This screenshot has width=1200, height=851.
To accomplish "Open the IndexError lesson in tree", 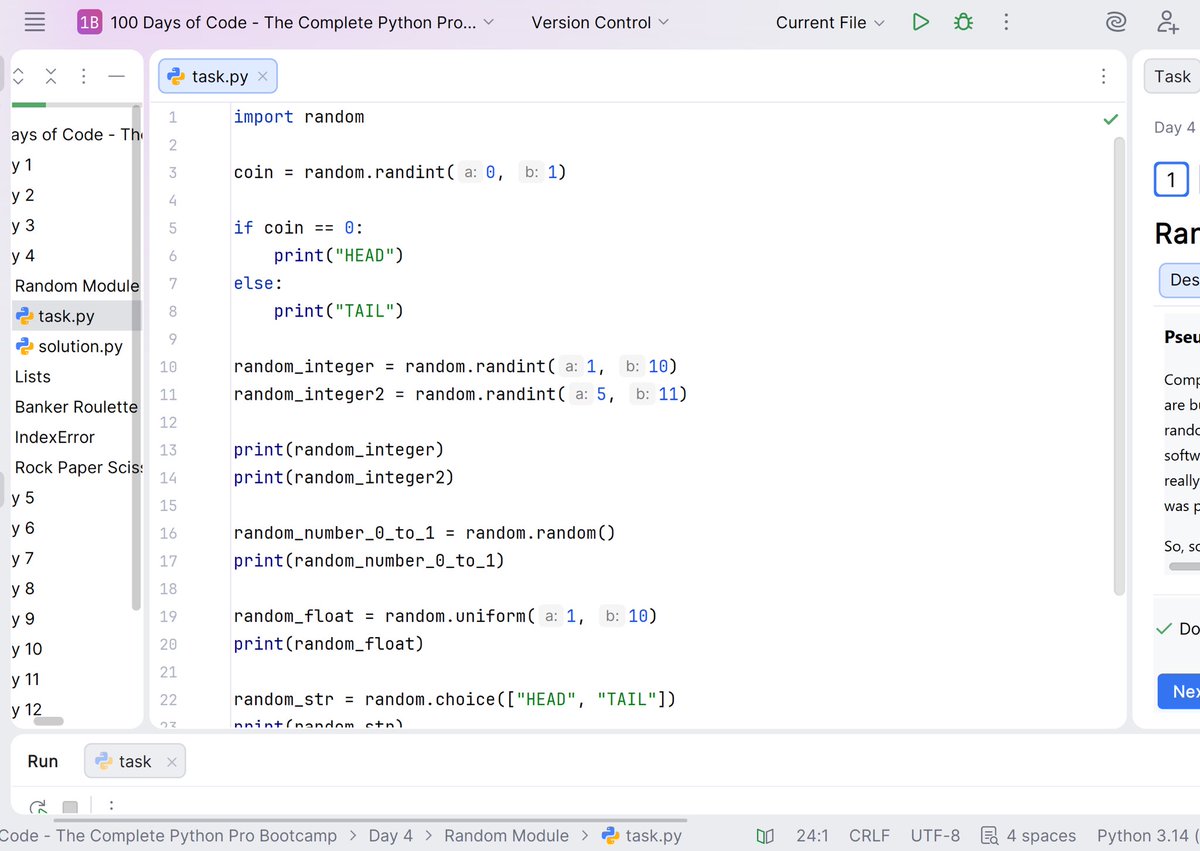I will (x=55, y=437).
